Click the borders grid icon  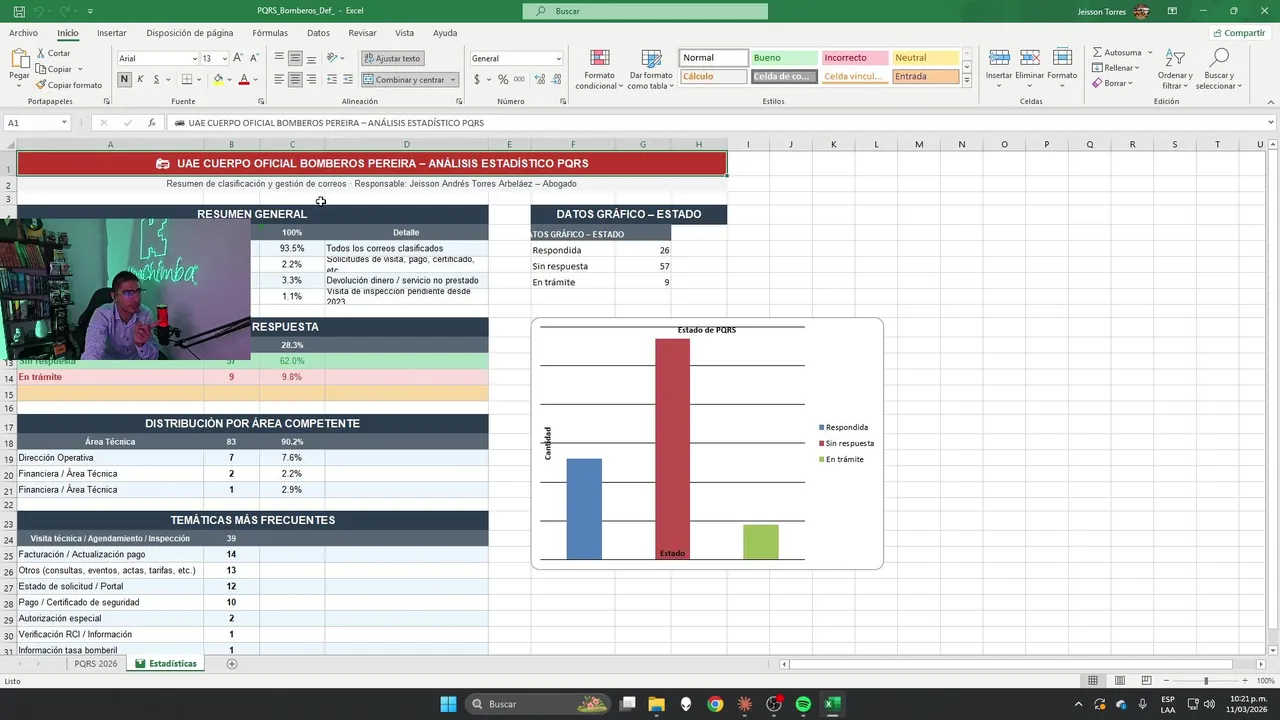click(x=187, y=79)
